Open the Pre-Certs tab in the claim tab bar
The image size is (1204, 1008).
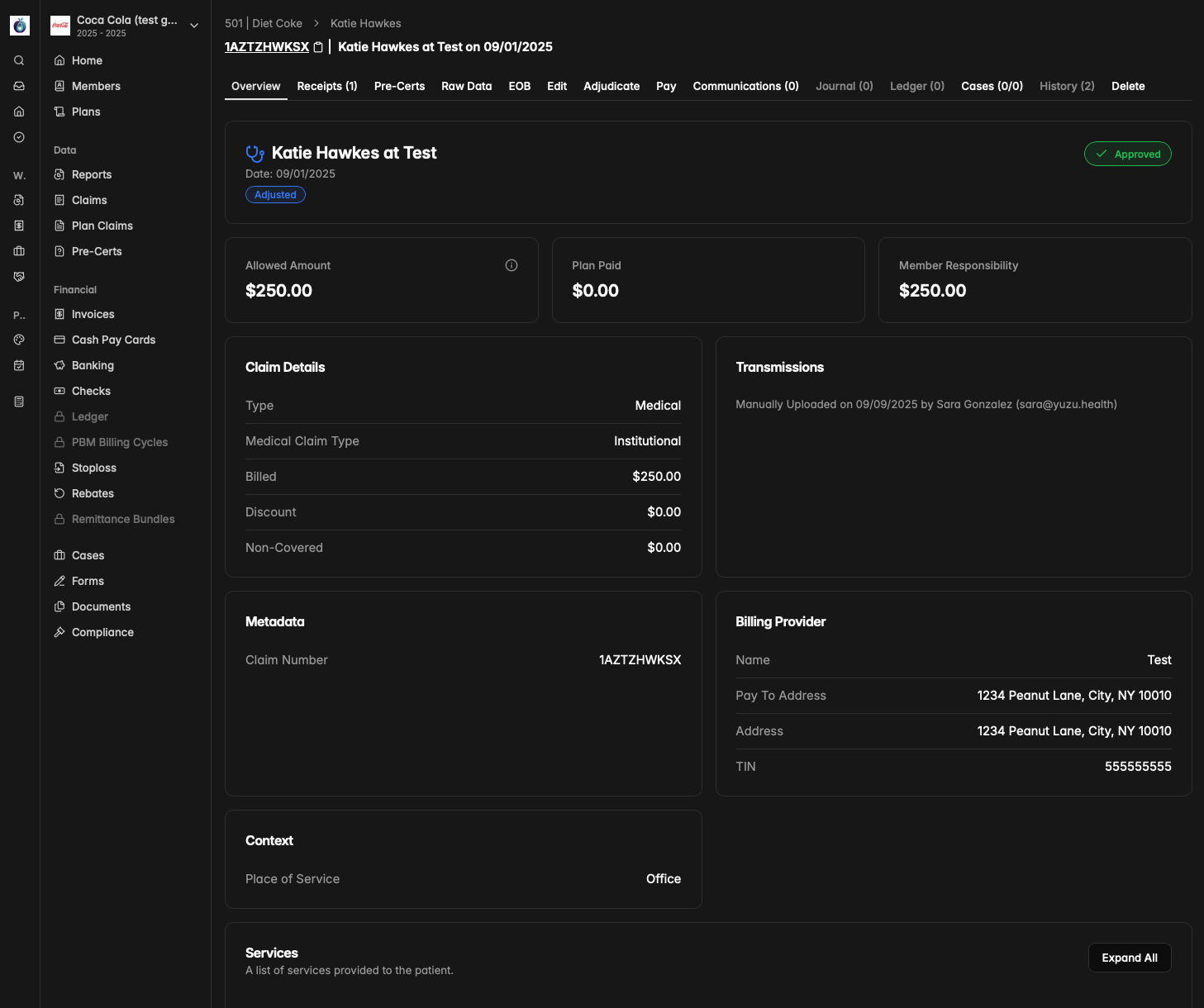coord(399,86)
